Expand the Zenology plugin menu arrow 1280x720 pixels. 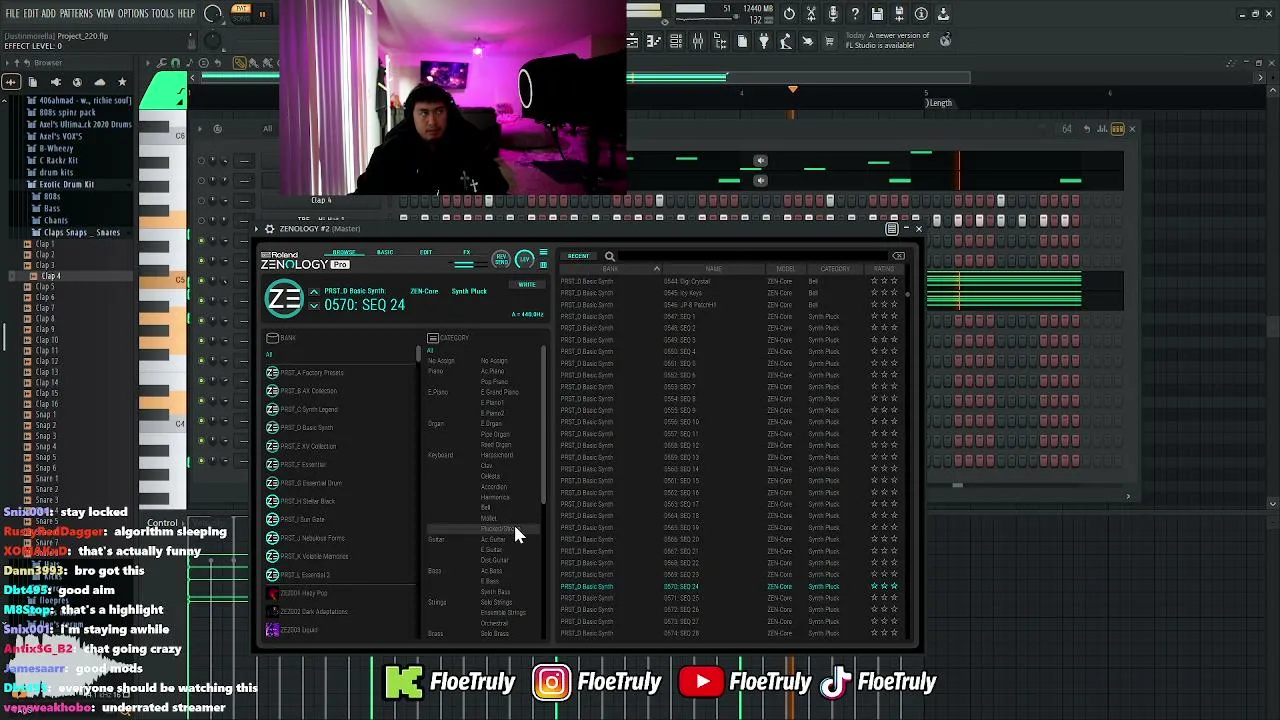coord(256,229)
